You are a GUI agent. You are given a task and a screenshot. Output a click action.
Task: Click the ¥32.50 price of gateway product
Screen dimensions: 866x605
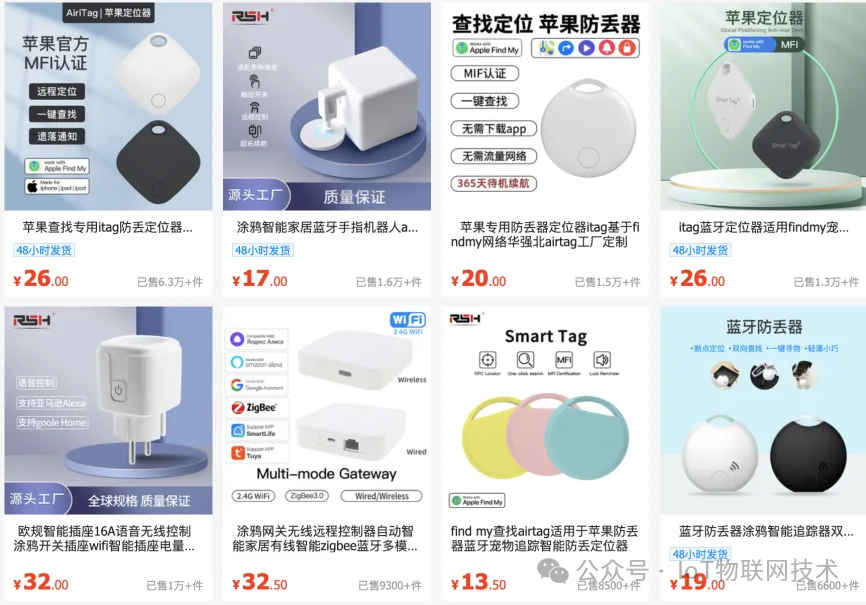point(260,582)
